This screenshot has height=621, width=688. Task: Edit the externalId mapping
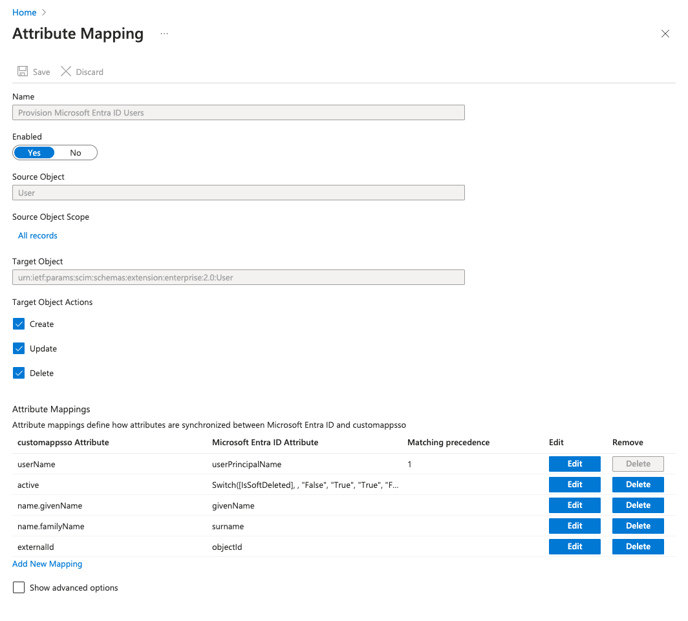(574, 546)
